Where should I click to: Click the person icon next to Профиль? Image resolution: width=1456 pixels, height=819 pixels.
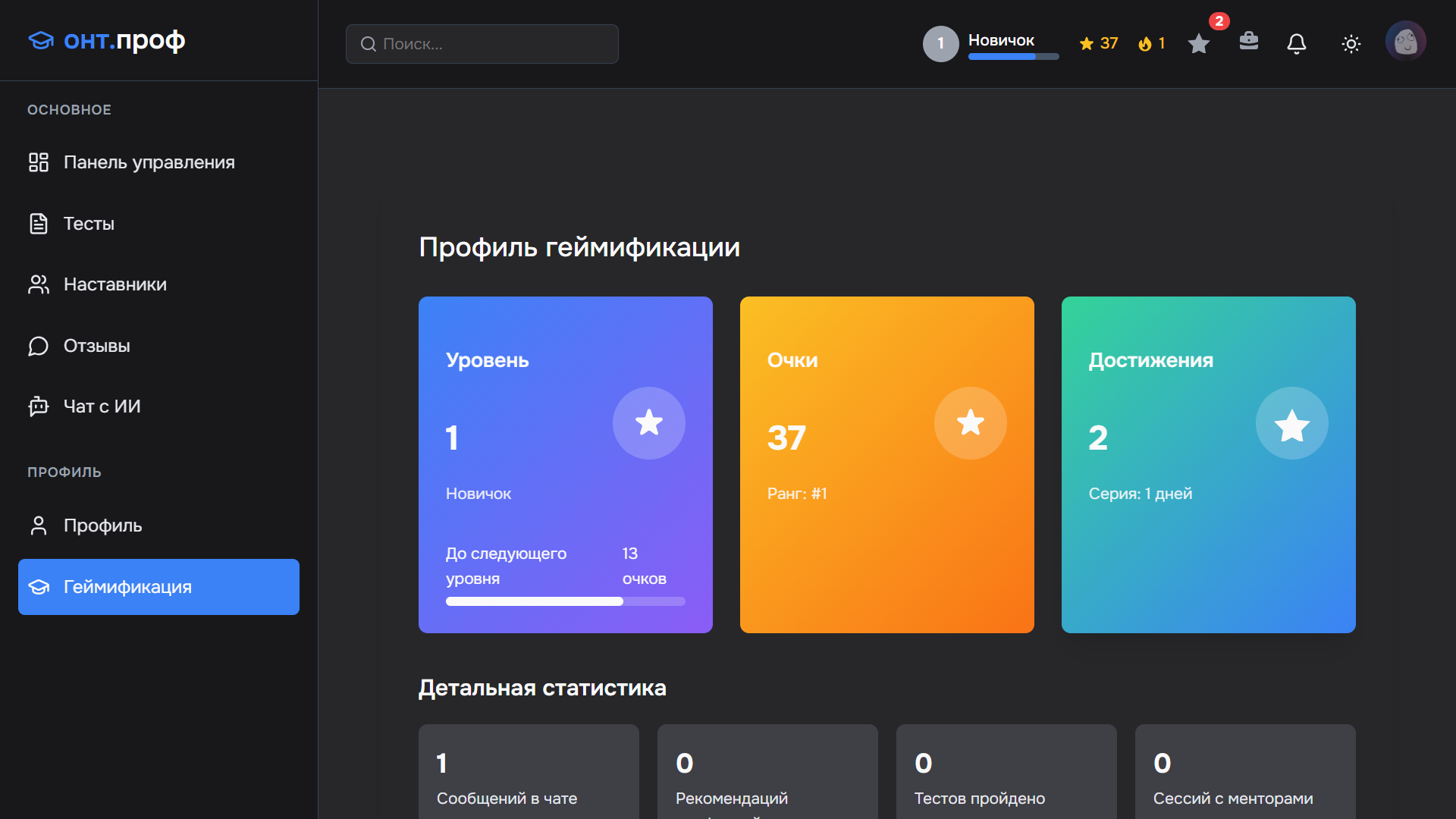(38, 525)
